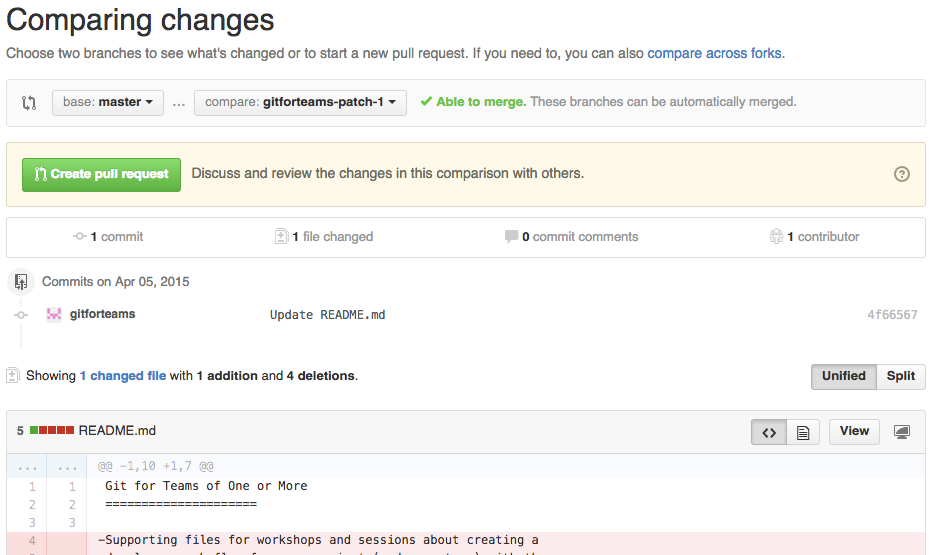Click the people icon beside 1 contributor
This screenshot has width=933, height=555.
click(x=776, y=236)
